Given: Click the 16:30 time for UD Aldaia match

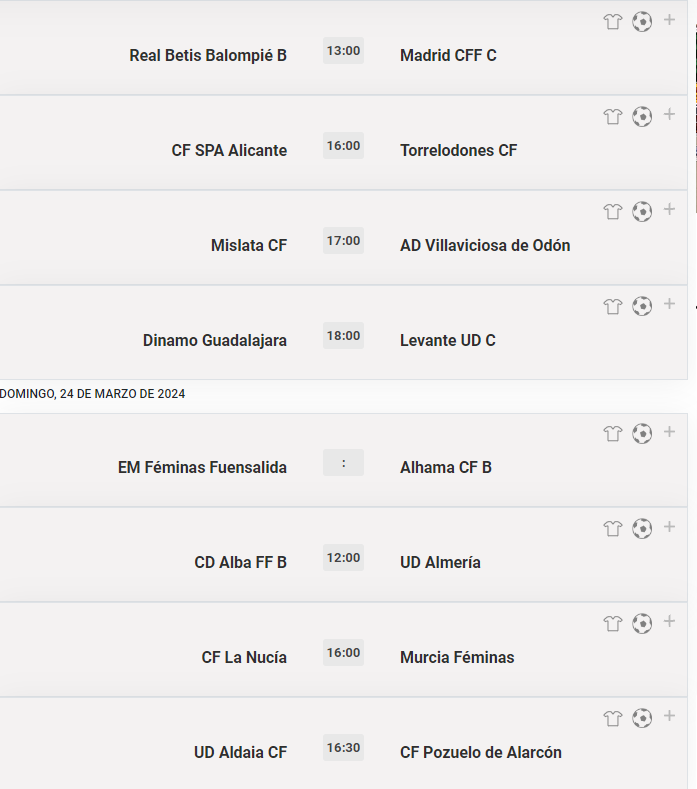Looking at the screenshot, I should 343,748.
